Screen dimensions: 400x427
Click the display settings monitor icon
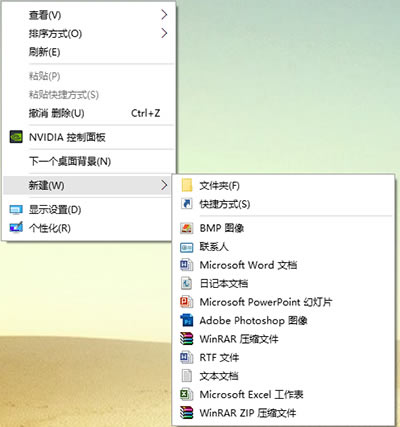pos(16,210)
